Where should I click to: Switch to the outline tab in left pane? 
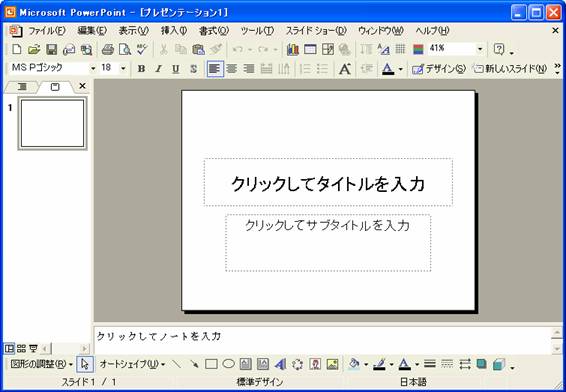pos(22,87)
